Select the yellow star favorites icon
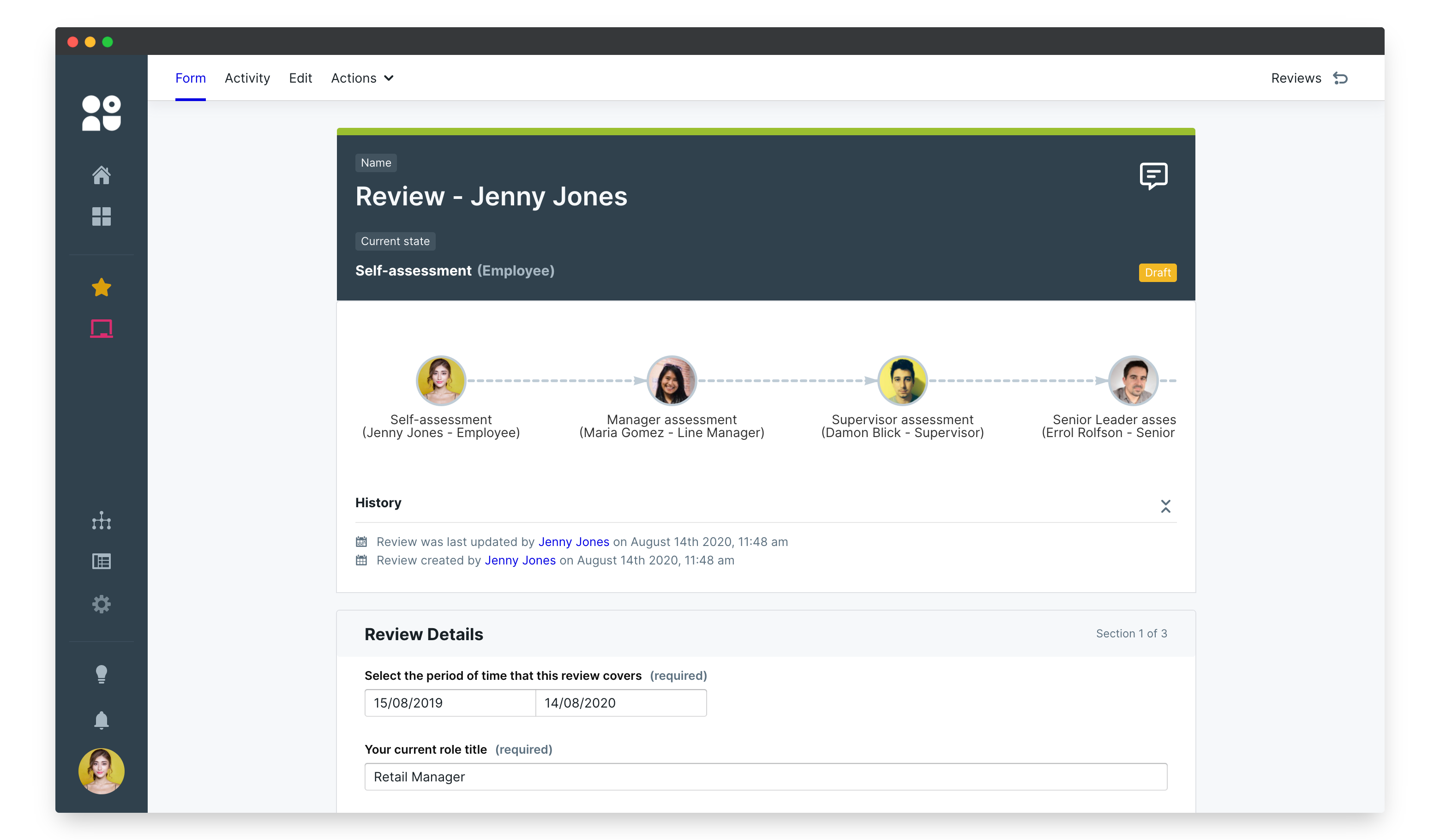The width and height of the screenshot is (1440, 840). pyautogui.click(x=101, y=288)
